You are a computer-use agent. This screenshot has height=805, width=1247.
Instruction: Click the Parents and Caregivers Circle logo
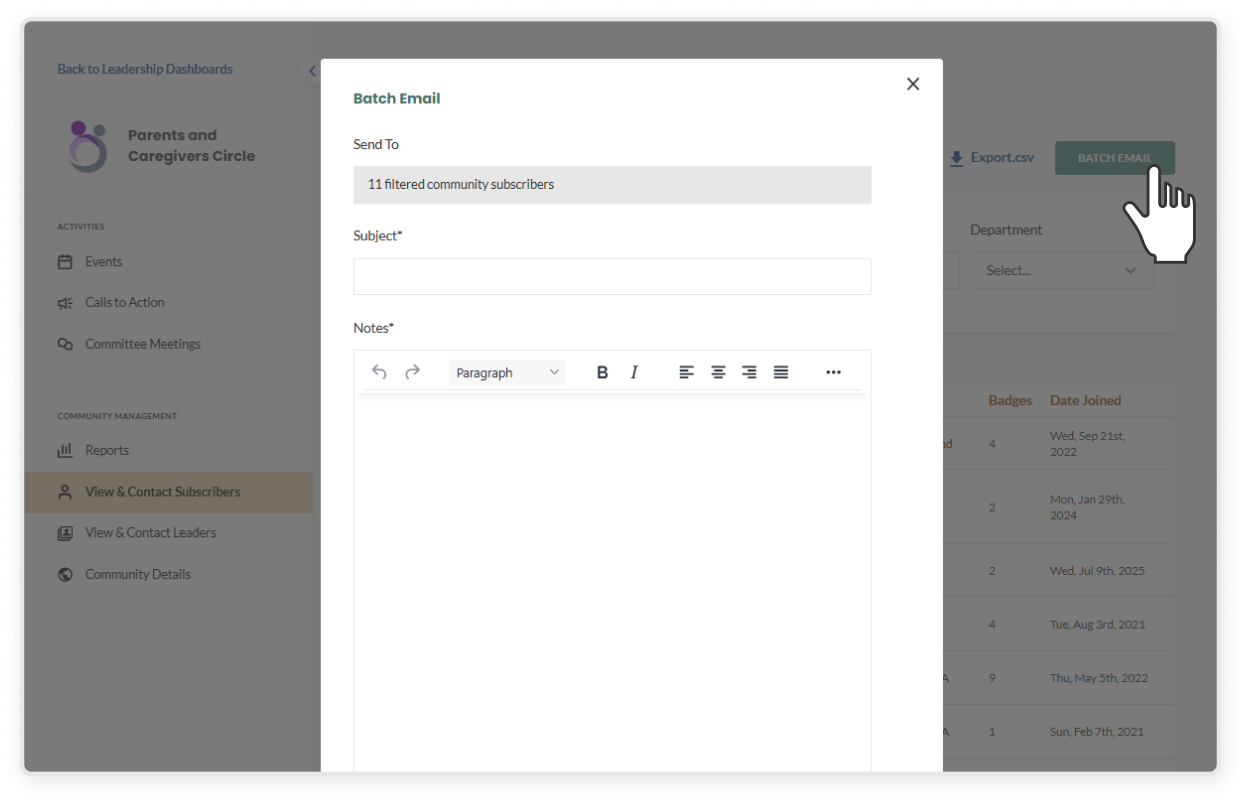(87, 146)
